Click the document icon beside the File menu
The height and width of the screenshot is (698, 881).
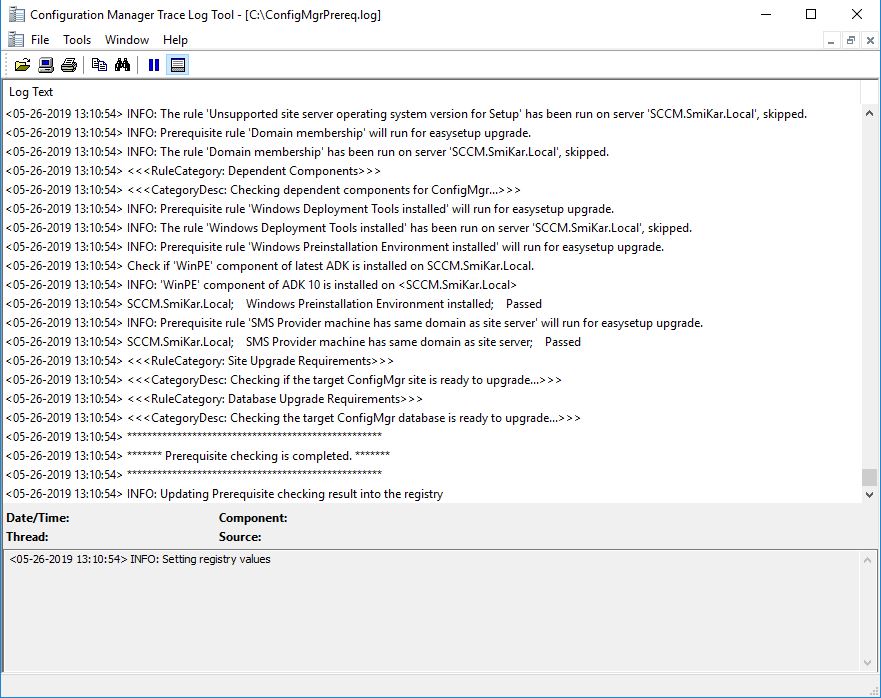[16, 40]
